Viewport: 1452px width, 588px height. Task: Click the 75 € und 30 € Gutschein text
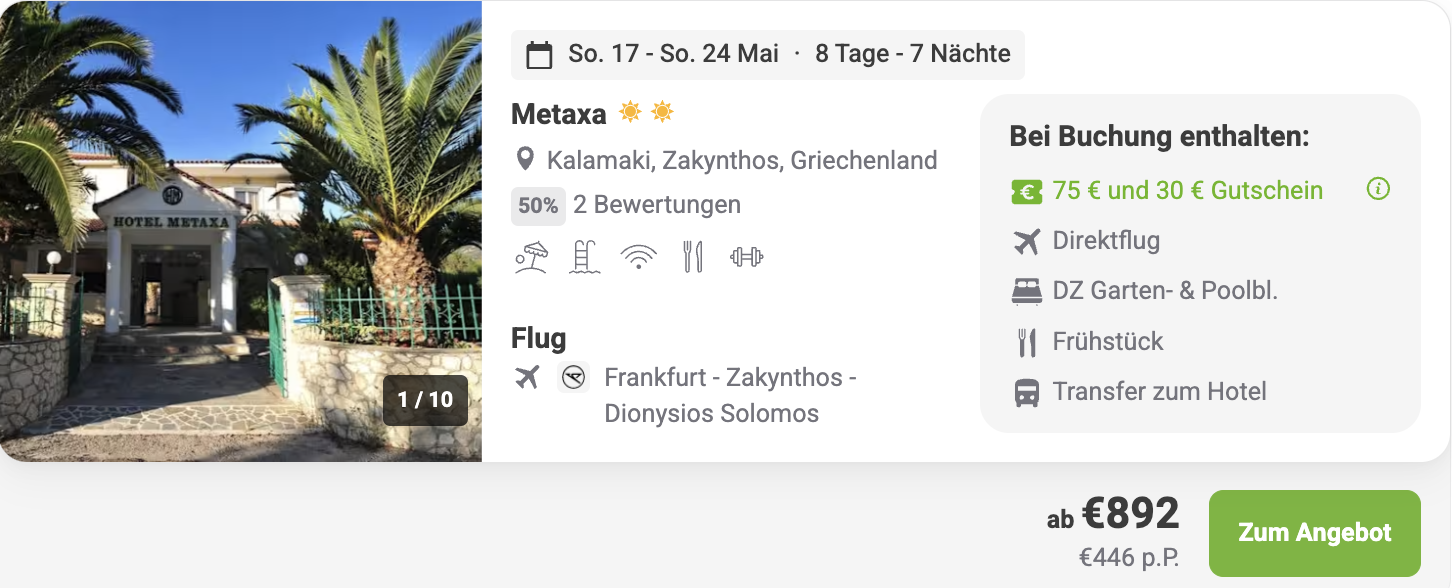click(x=1187, y=190)
